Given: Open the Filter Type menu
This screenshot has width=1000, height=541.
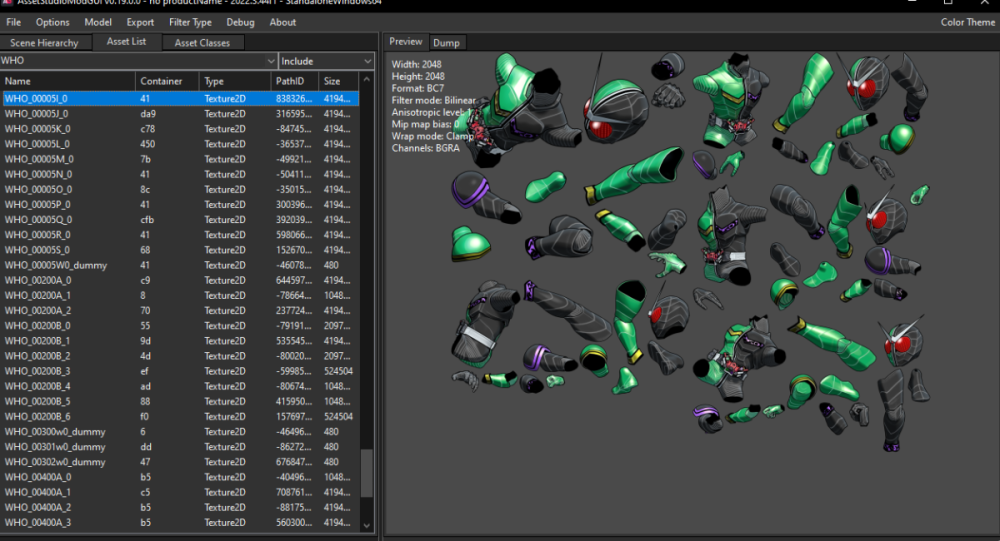Looking at the screenshot, I should (190, 22).
